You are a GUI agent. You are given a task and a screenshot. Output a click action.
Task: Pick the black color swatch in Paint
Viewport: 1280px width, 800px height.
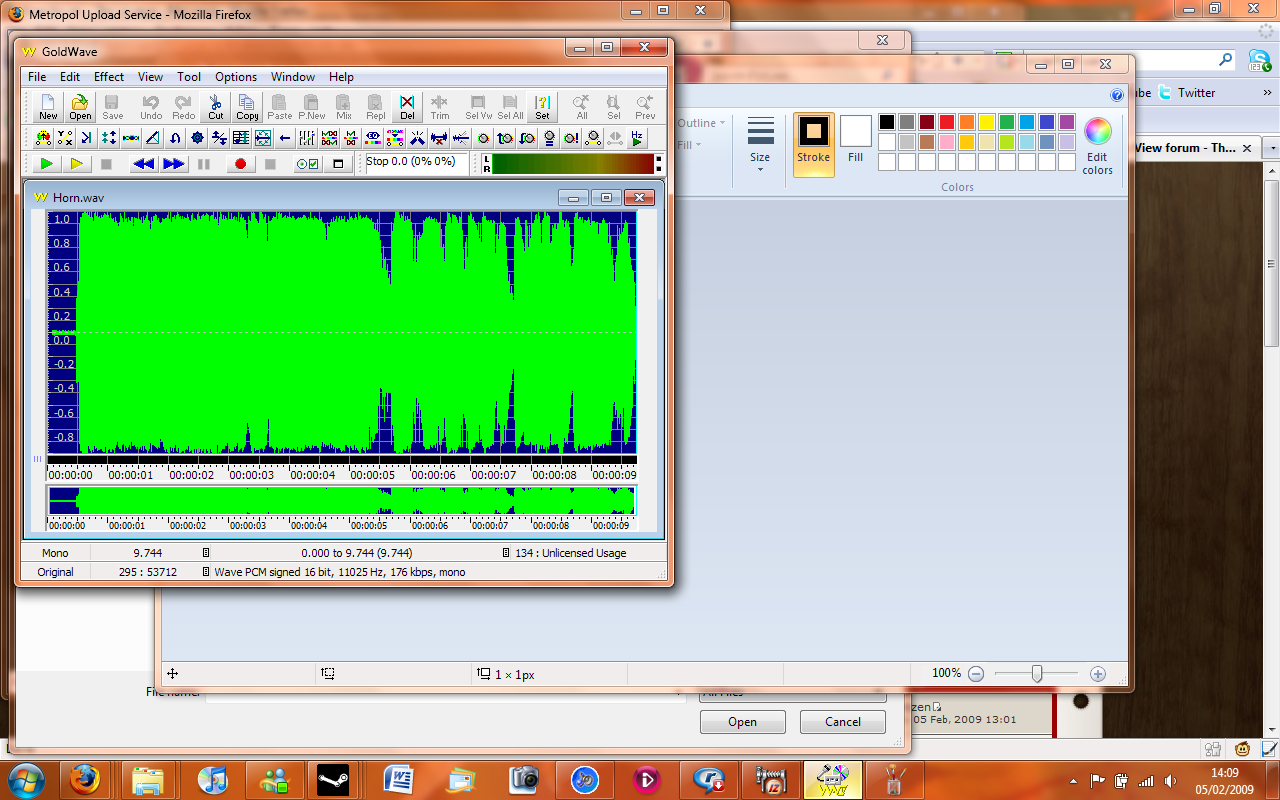pos(887,122)
